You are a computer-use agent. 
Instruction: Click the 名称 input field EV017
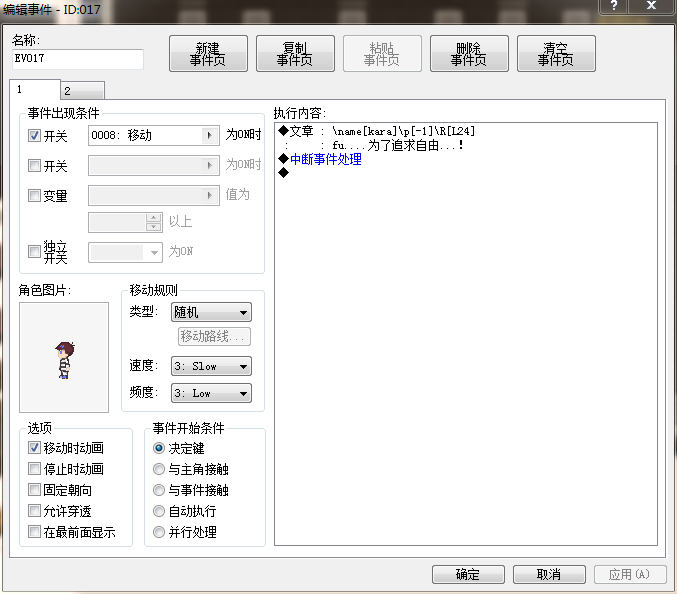coord(78,59)
